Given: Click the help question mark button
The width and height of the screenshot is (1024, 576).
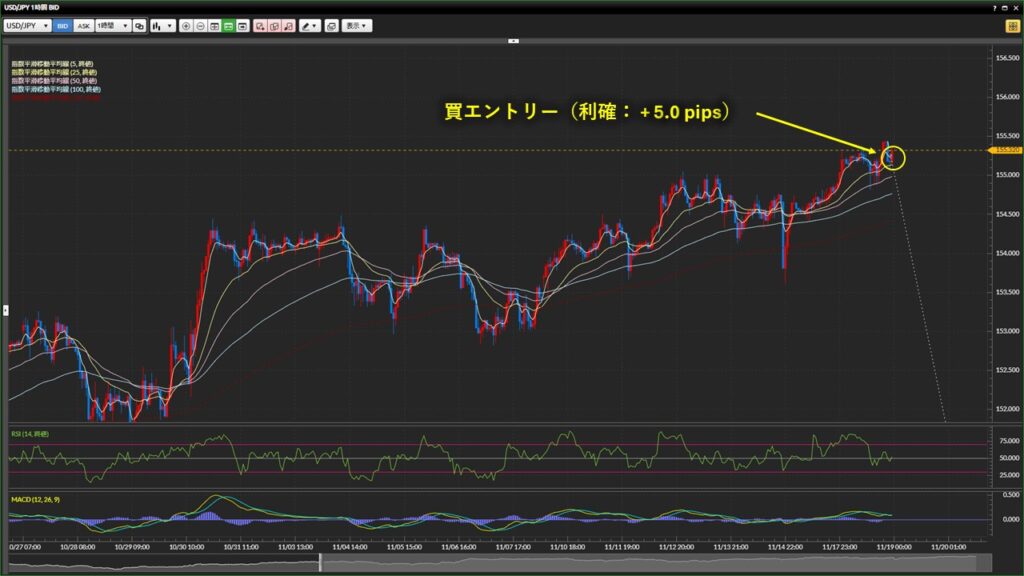Looking at the screenshot, I should pyautogui.click(x=995, y=8).
